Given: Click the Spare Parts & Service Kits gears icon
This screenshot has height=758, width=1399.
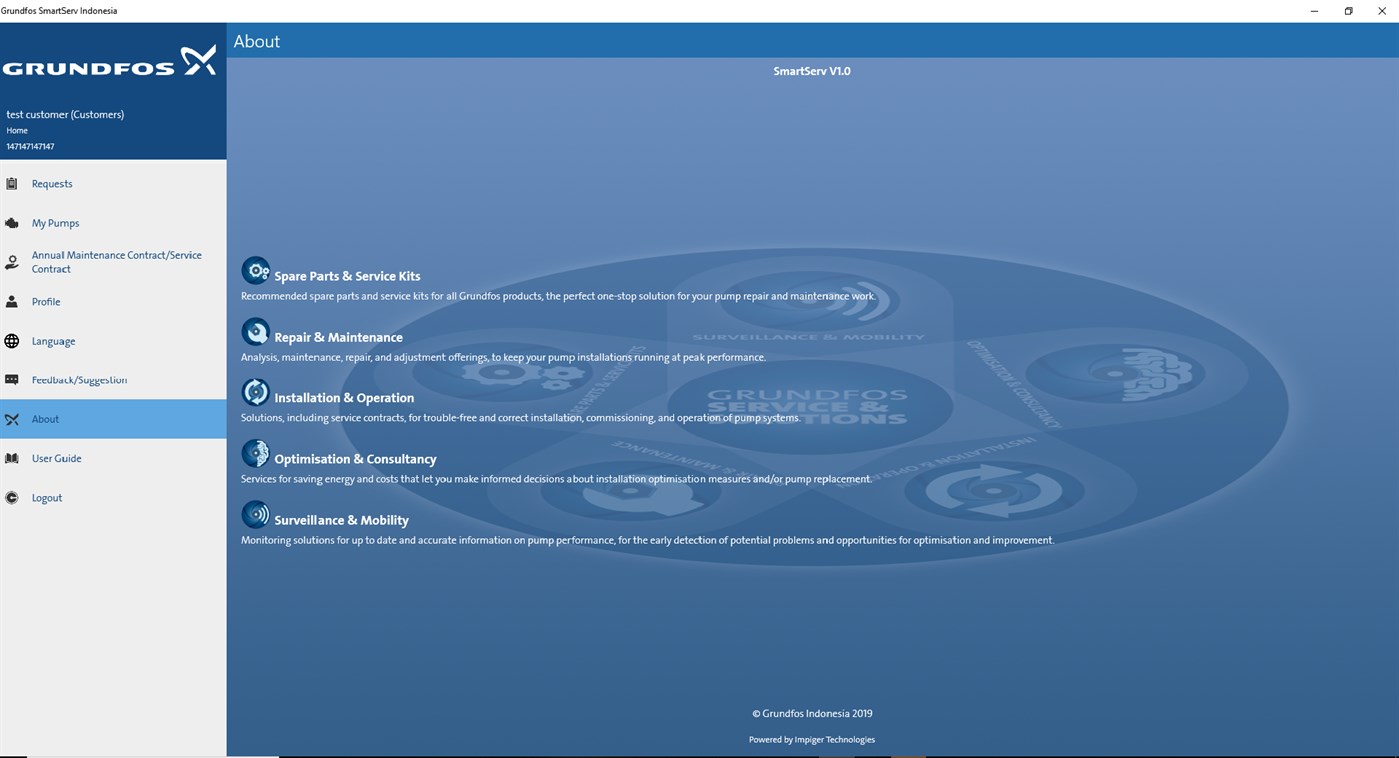Looking at the screenshot, I should (x=255, y=269).
